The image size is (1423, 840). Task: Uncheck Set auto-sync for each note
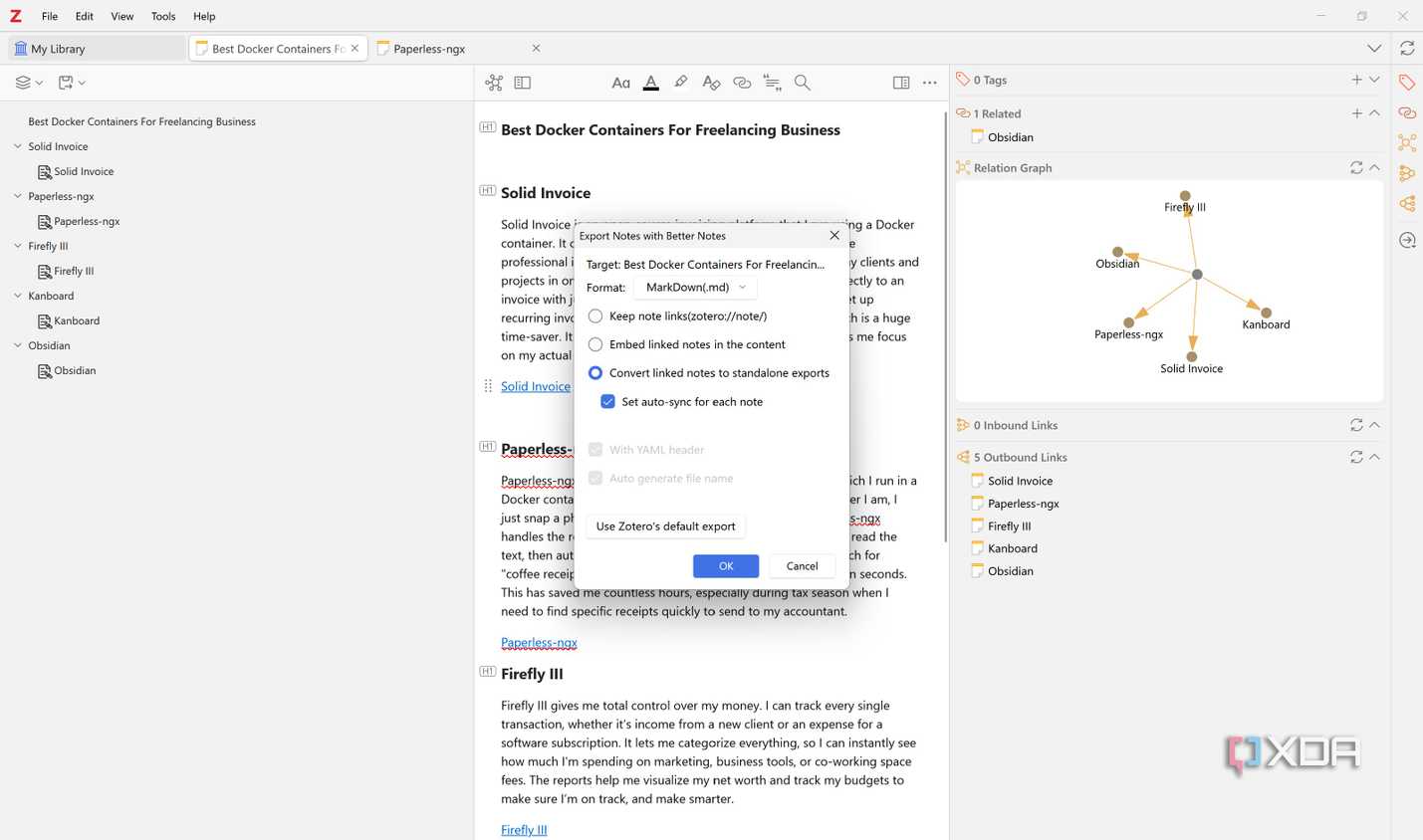pos(607,402)
